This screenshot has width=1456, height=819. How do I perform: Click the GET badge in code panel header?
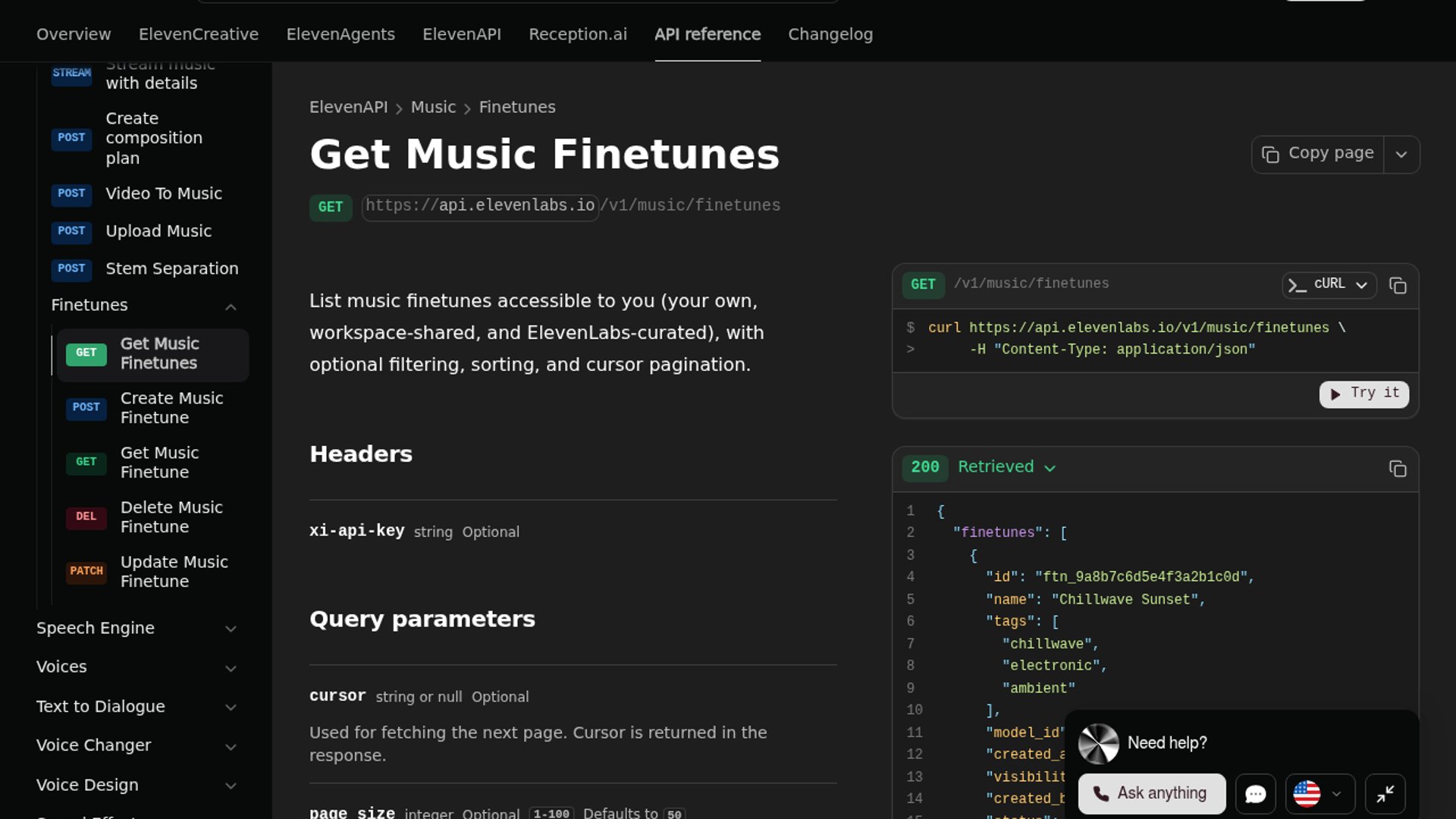pyautogui.click(x=923, y=284)
